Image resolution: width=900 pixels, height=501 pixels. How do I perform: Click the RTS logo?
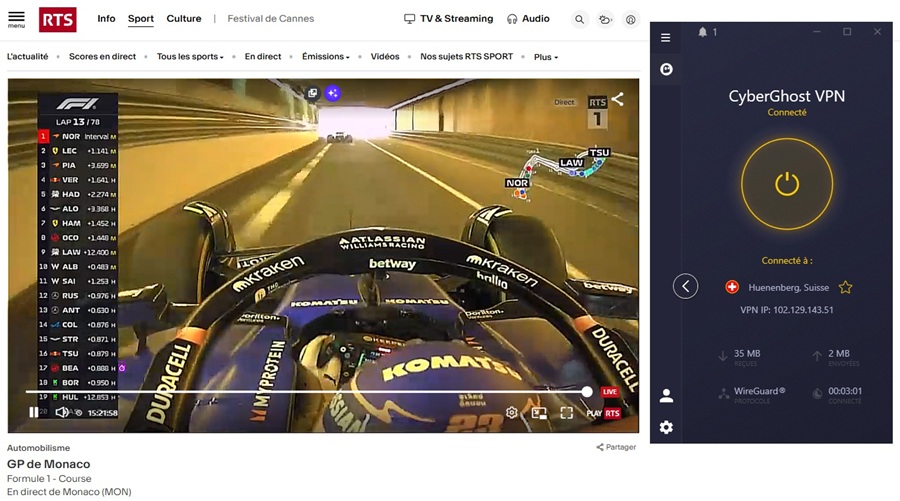coord(57,20)
